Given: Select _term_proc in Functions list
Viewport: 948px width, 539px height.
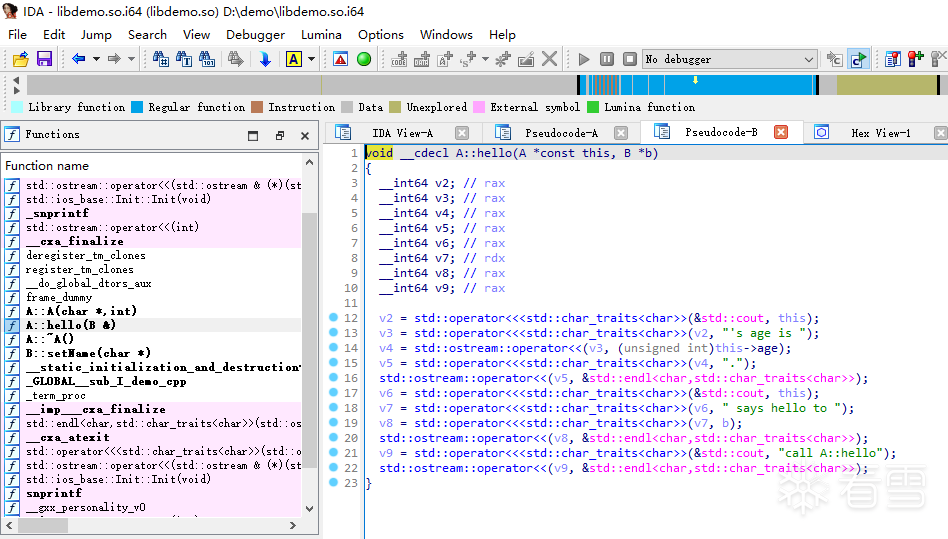Looking at the screenshot, I should pyautogui.click(x=56, y=395).
